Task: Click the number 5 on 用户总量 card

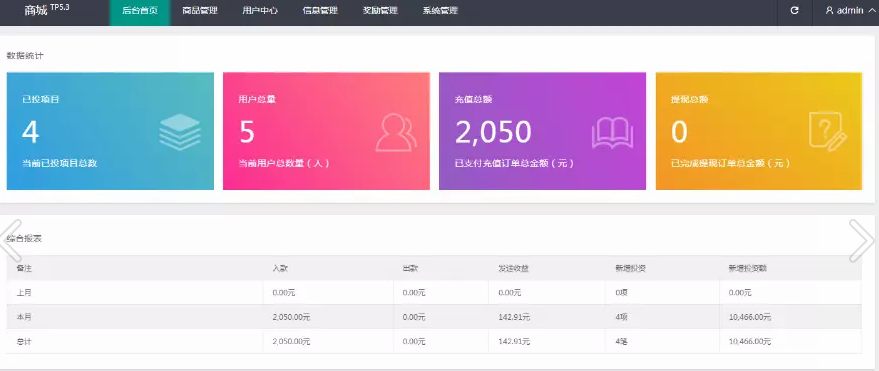Action: (x=247, y=132)
